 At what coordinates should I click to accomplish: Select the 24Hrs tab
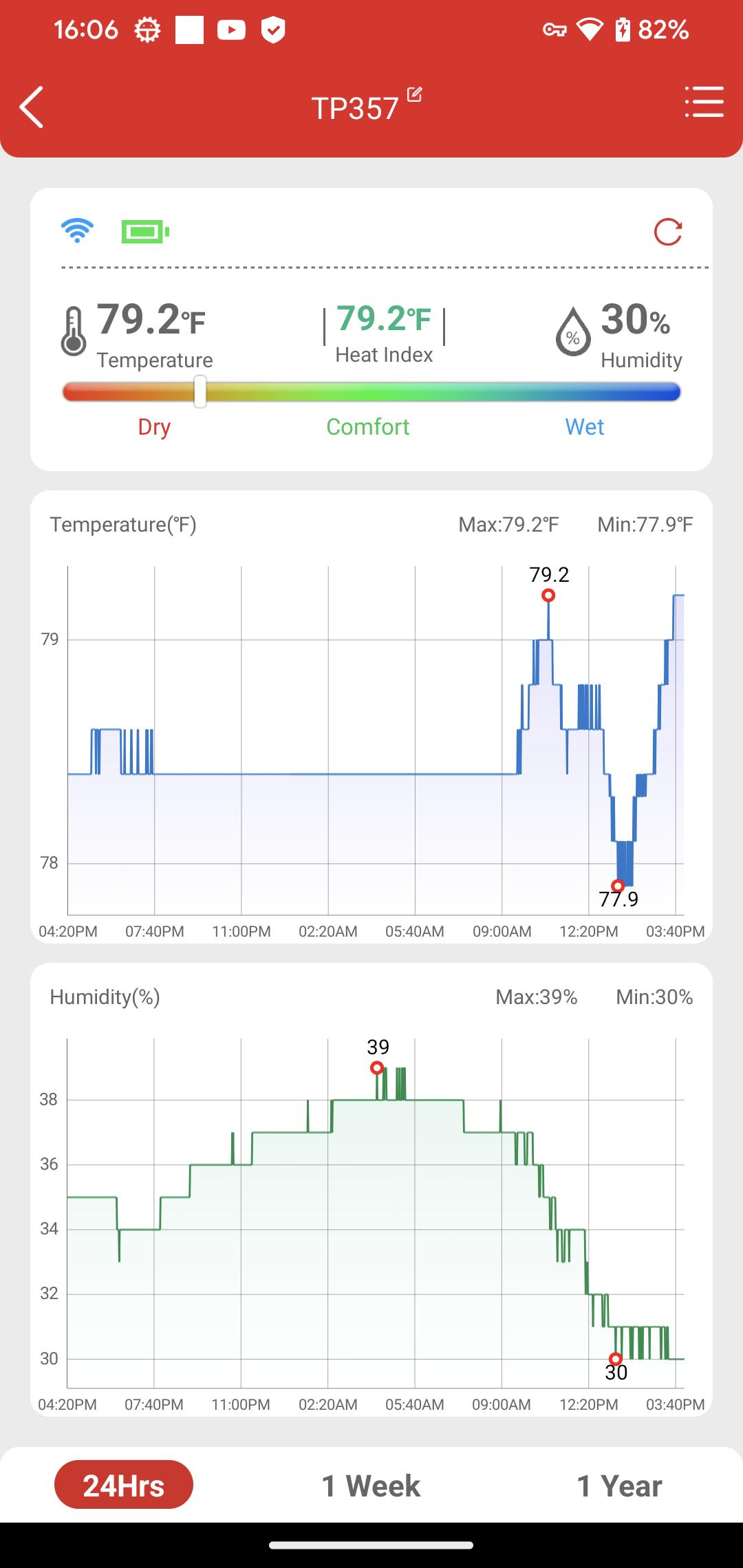point(124,1485)
